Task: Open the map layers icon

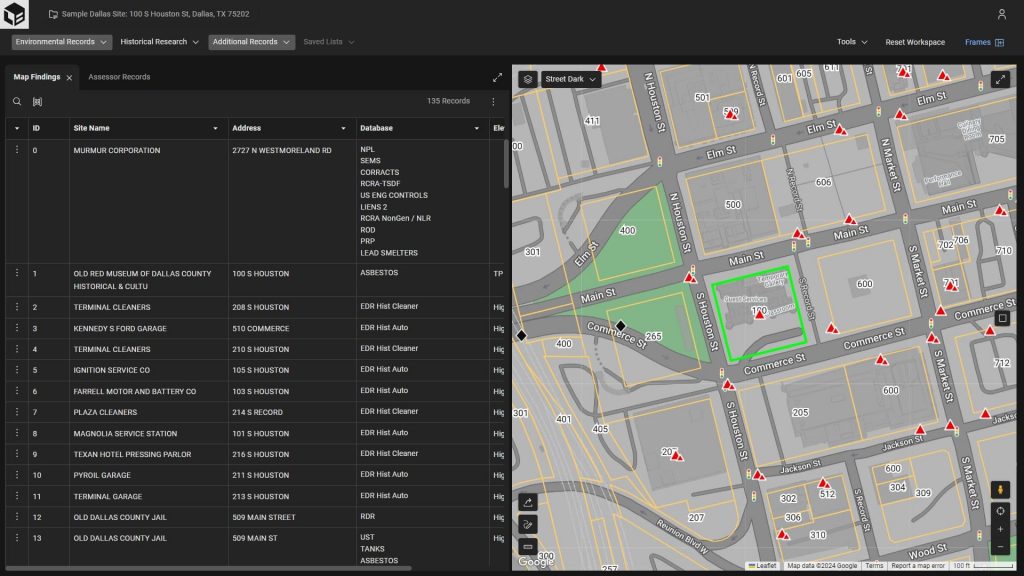Action: click(x=528, y=79)
